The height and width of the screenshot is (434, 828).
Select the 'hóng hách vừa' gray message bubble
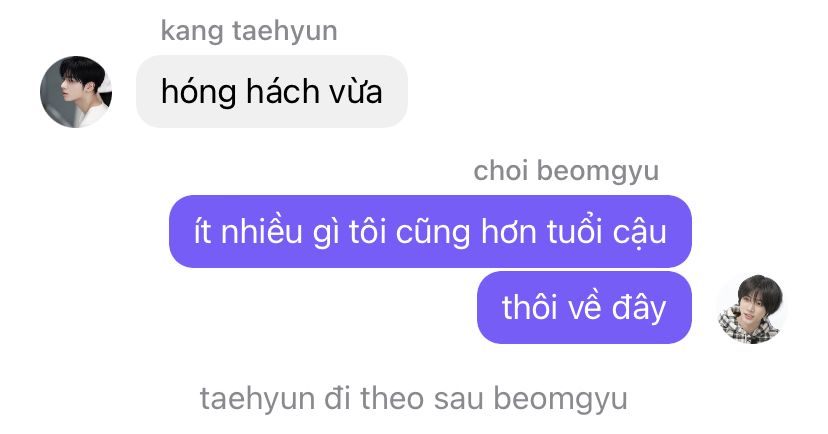coord(272,91)
